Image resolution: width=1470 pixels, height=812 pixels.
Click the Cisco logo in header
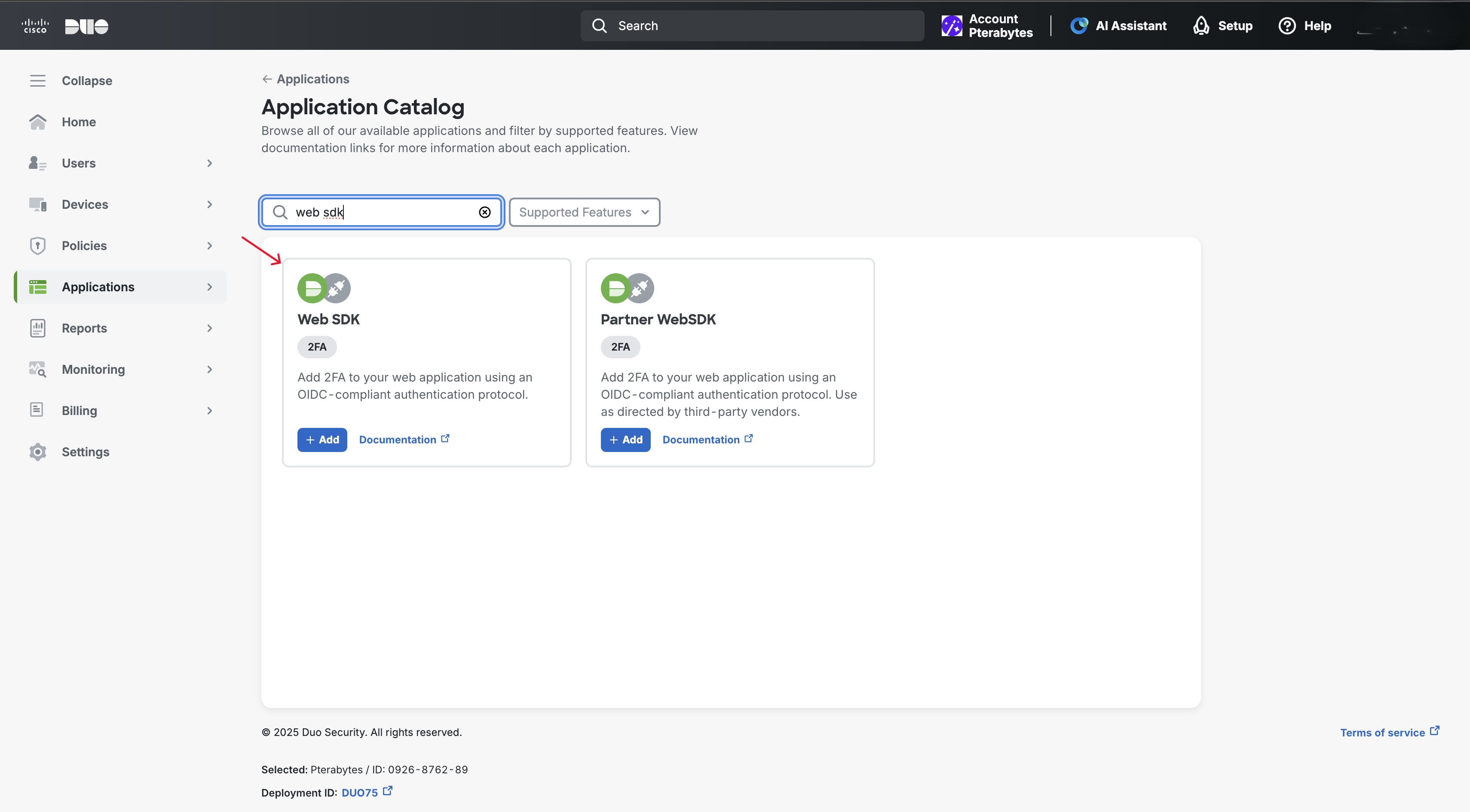pyautogui.click(x=35, y=26)
